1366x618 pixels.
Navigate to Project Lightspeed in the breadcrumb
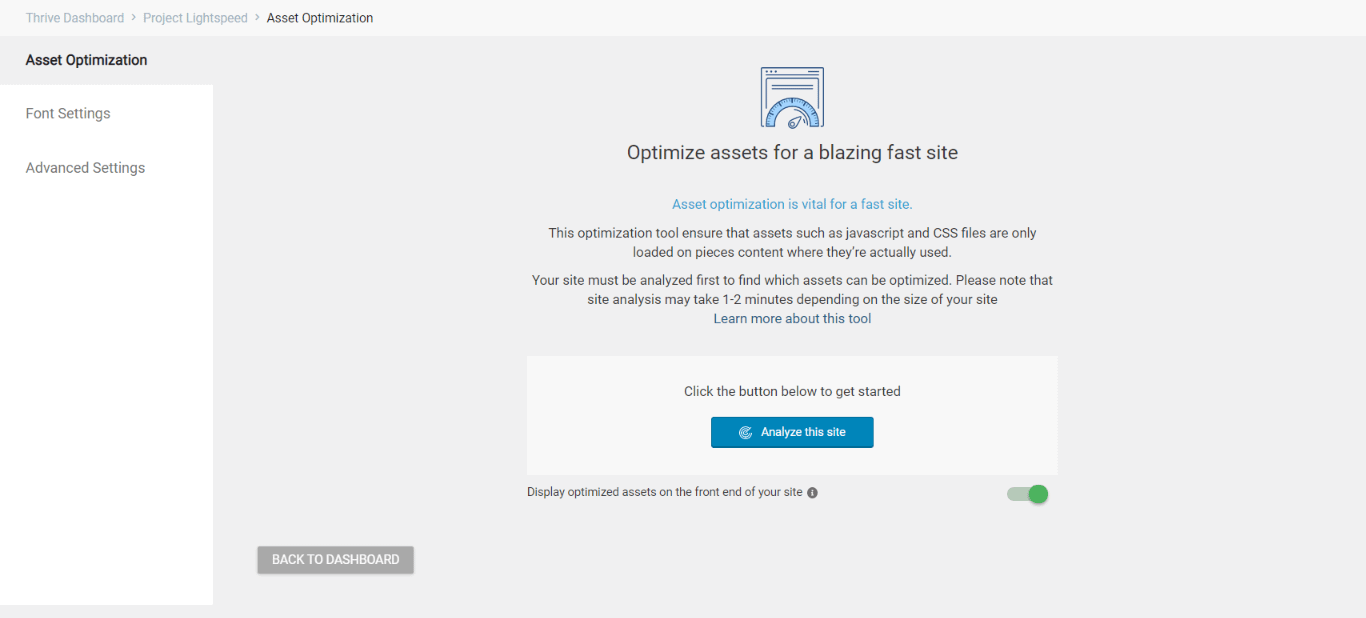(195, 18)
